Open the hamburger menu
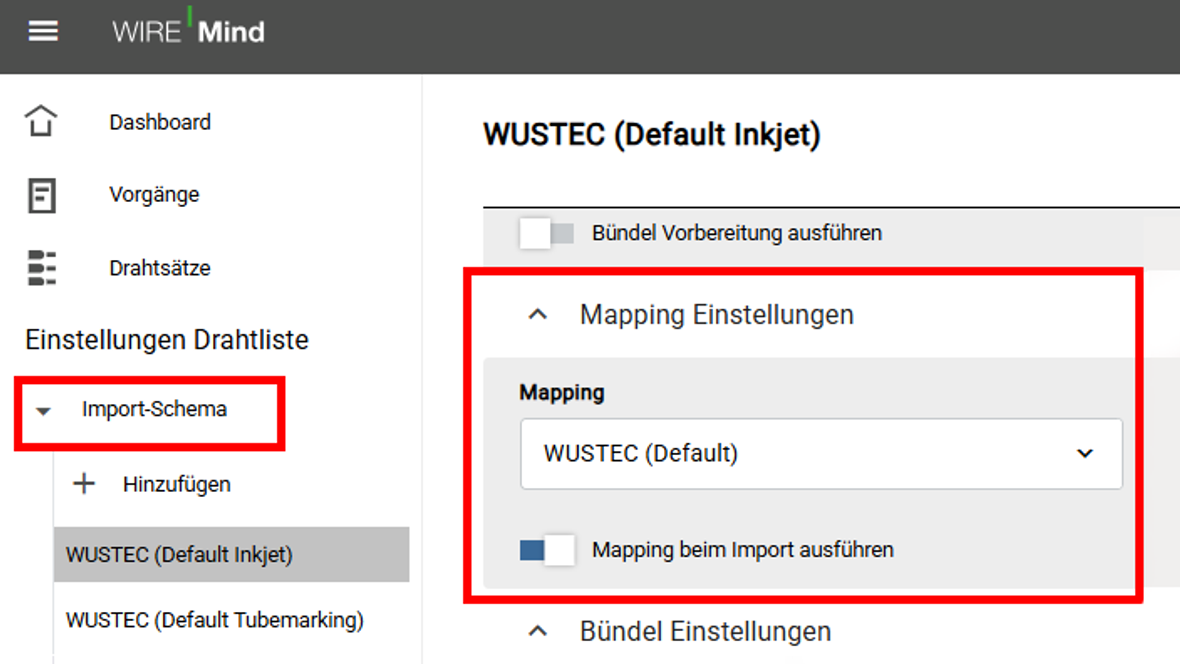 43,32
